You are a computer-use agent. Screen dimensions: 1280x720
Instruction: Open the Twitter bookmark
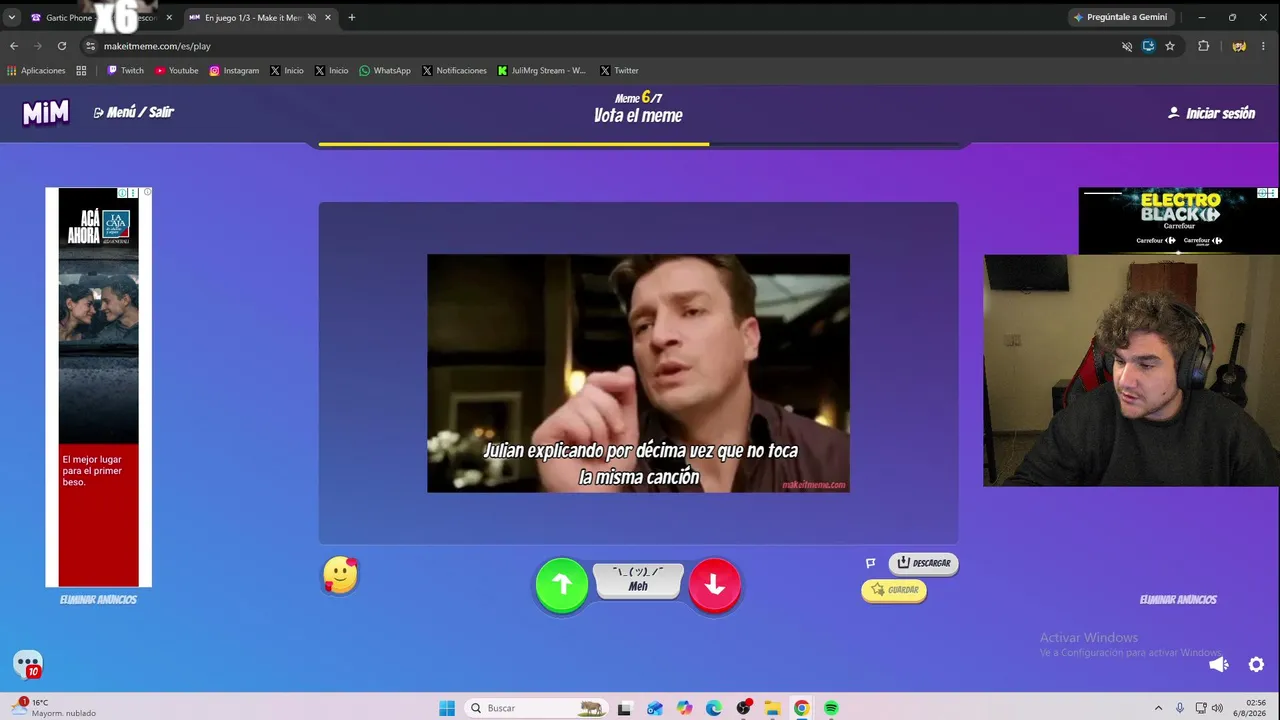619,71
